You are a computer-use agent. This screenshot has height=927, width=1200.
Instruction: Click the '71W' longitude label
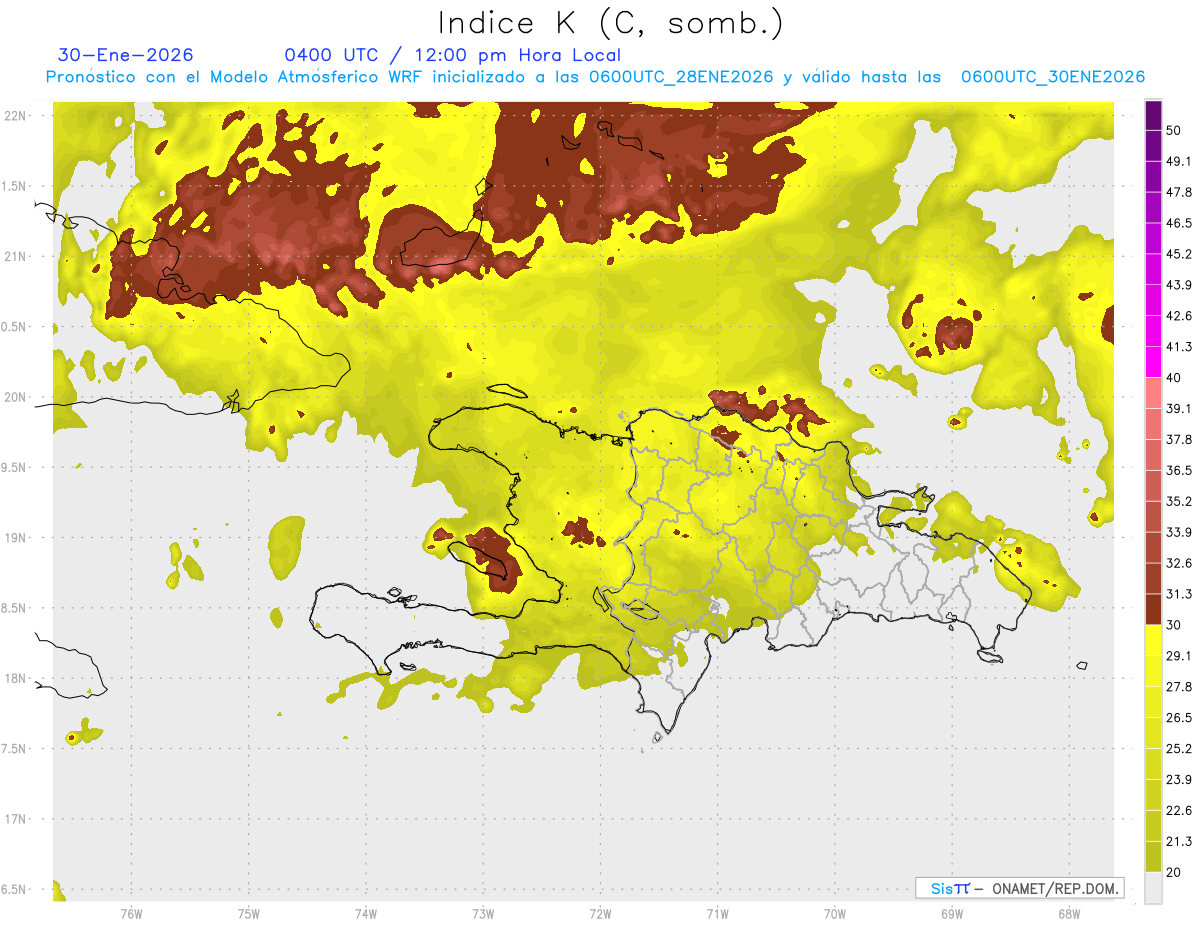tap(717, 915)
